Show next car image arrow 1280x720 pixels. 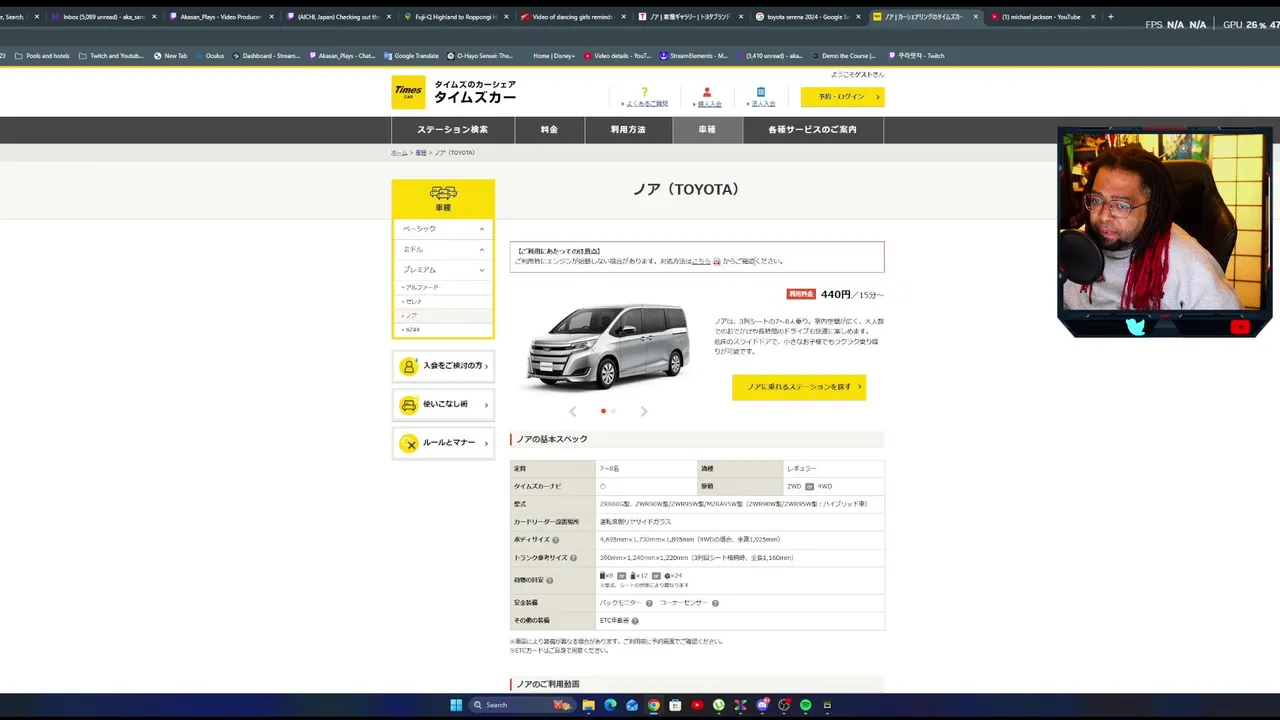[643, 411]
